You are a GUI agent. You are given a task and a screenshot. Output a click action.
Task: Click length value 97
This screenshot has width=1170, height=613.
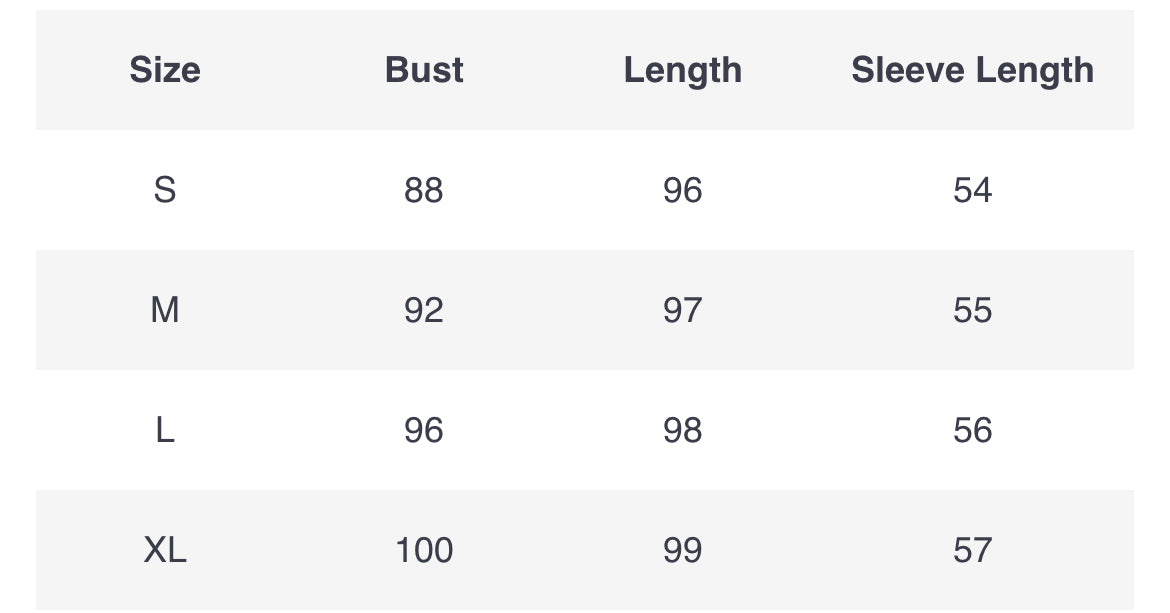(x=683, y=310)
